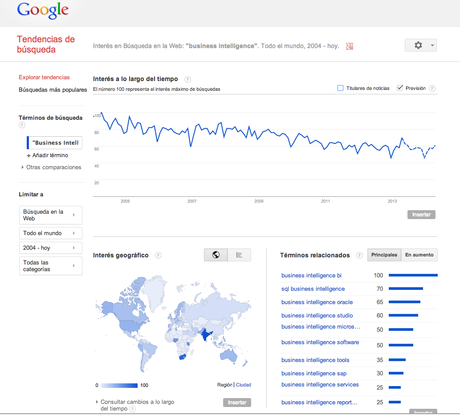Click 'Tendencias de búsqueda' title link
Screen dimensions: 460x415
point(46,44)
